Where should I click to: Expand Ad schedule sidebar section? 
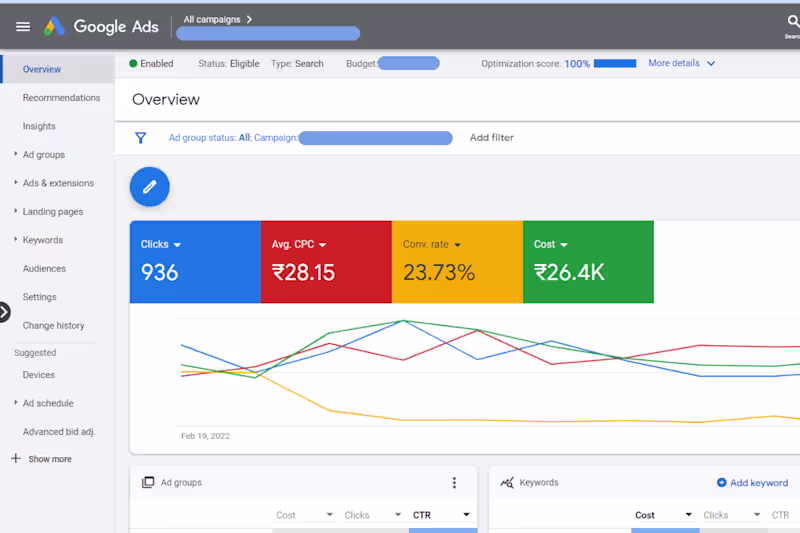coord(15,403)
